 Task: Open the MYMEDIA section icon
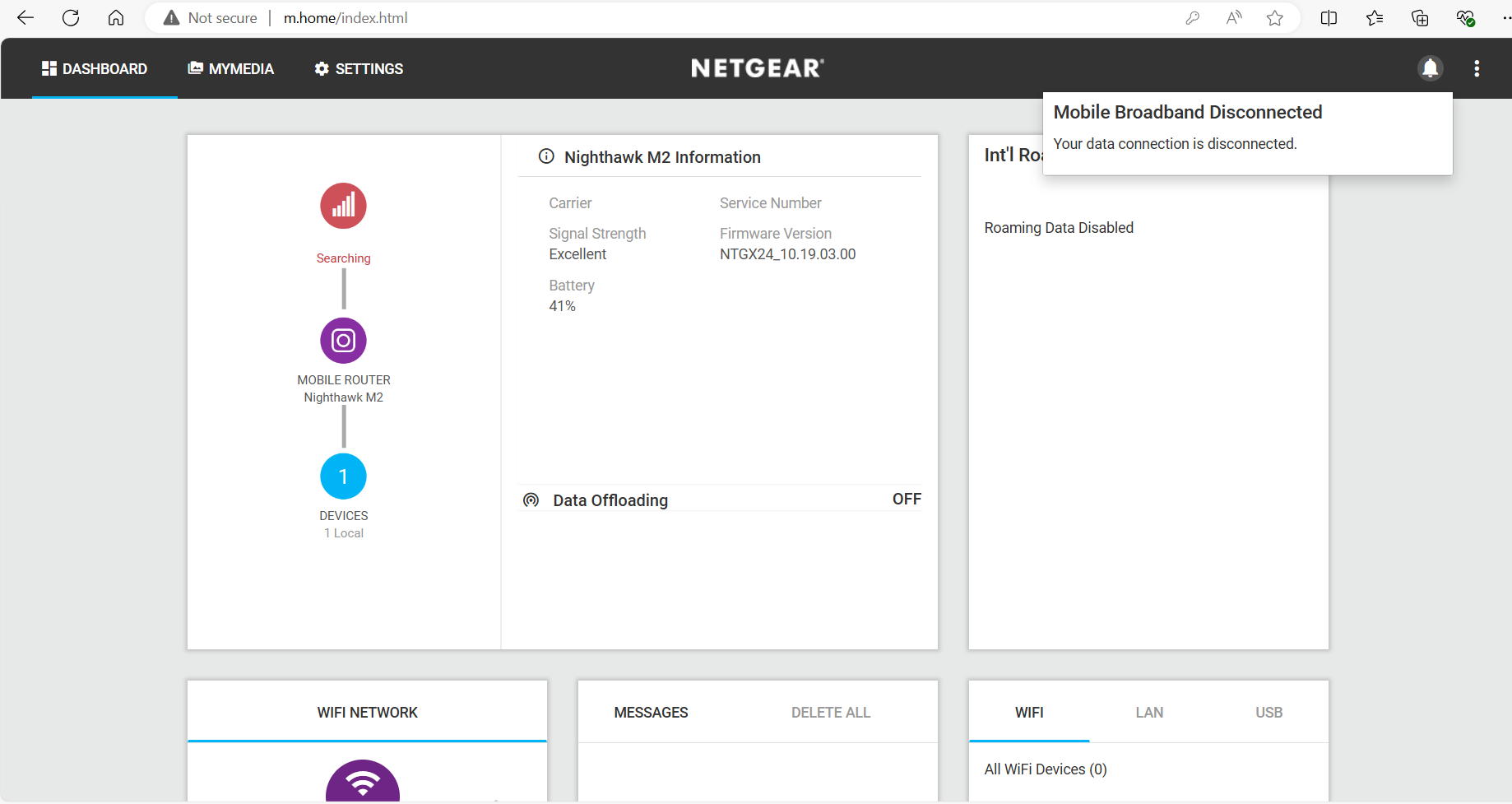(196, 68)
